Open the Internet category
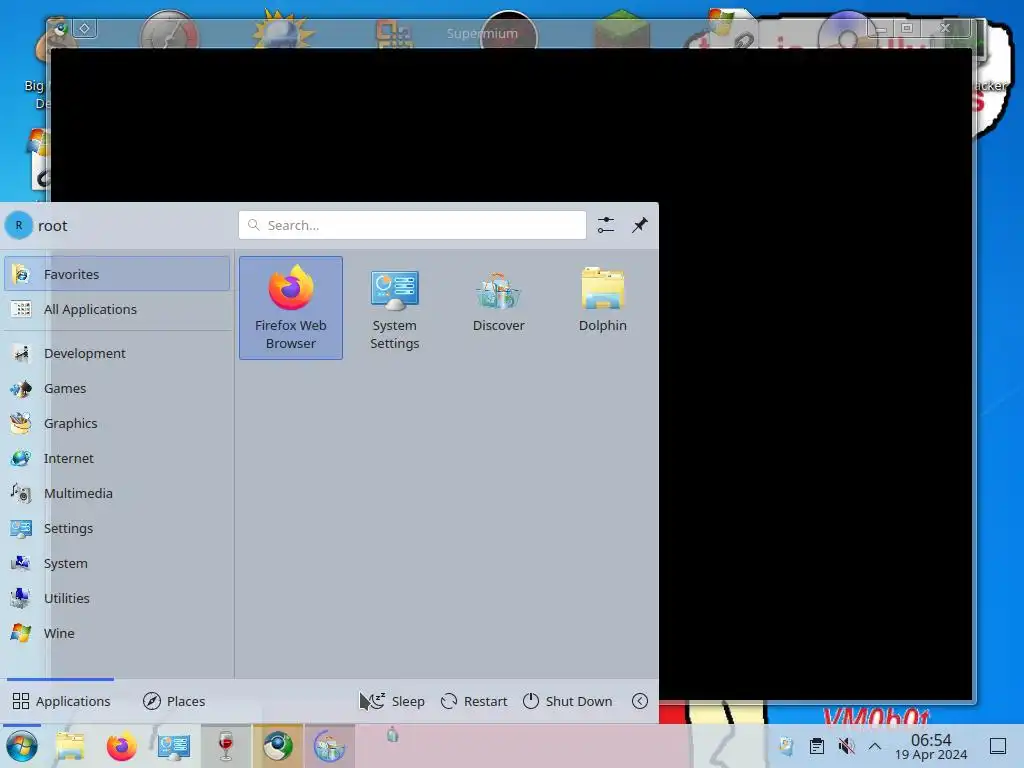The width and height of the screenshot is (1024, 768). (x=117, y=458)
